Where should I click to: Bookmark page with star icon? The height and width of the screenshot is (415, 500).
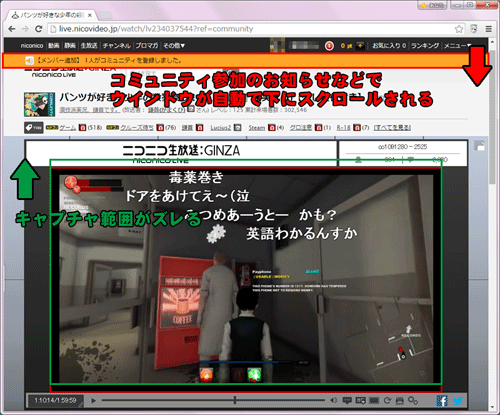[459, 29]
